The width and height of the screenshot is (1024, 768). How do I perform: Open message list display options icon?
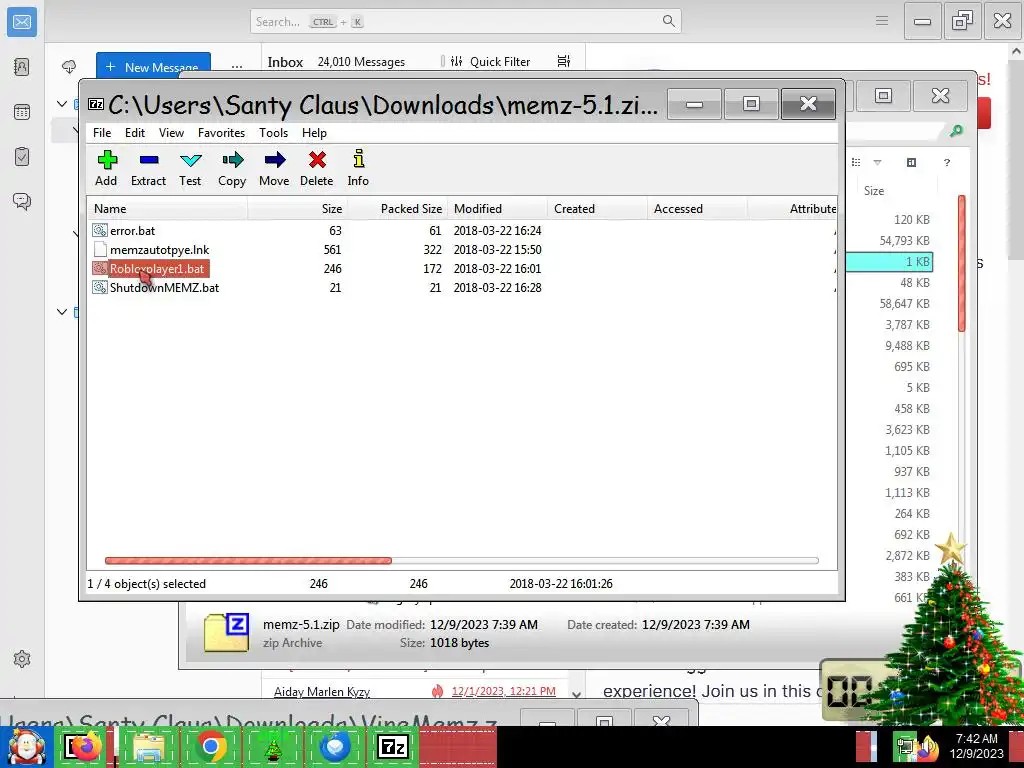(x=564, y=61)
